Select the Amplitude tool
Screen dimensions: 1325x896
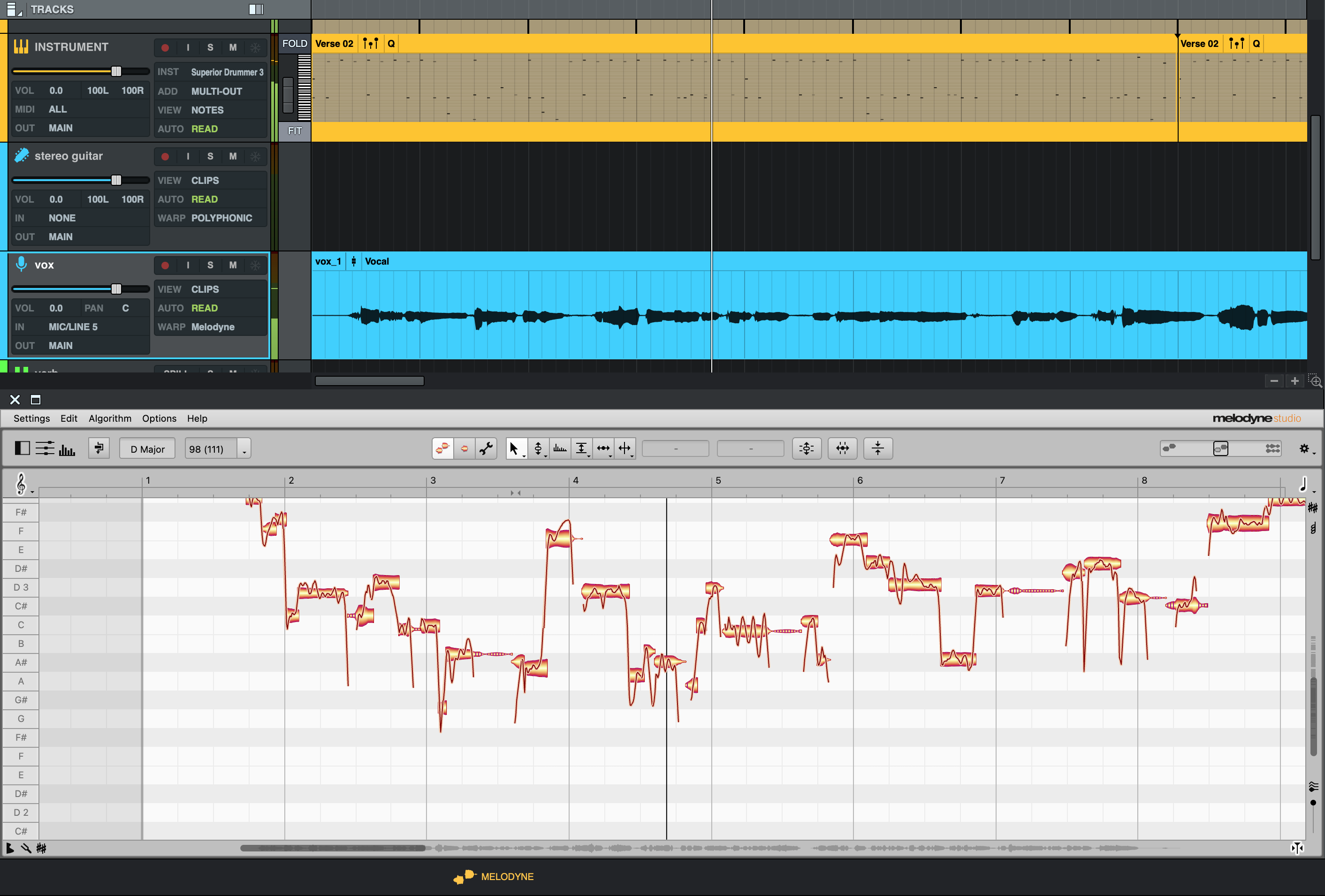coord(581,449)
